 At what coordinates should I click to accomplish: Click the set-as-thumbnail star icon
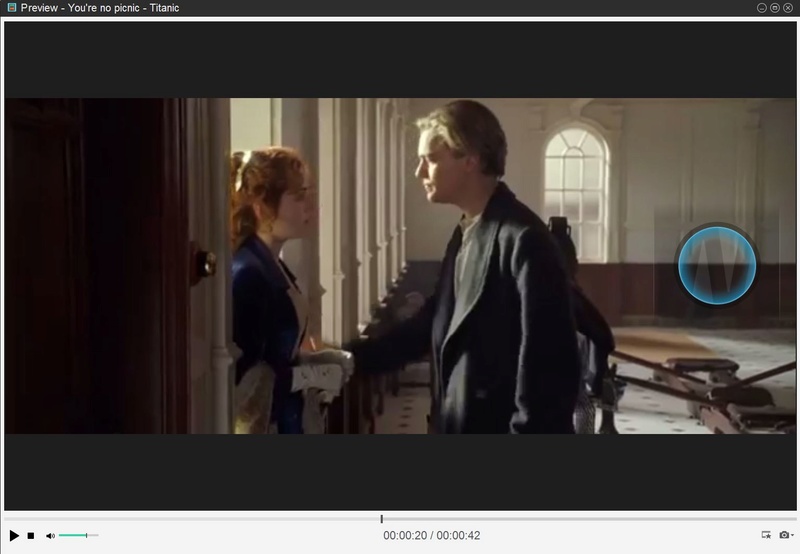pos(766,535)
